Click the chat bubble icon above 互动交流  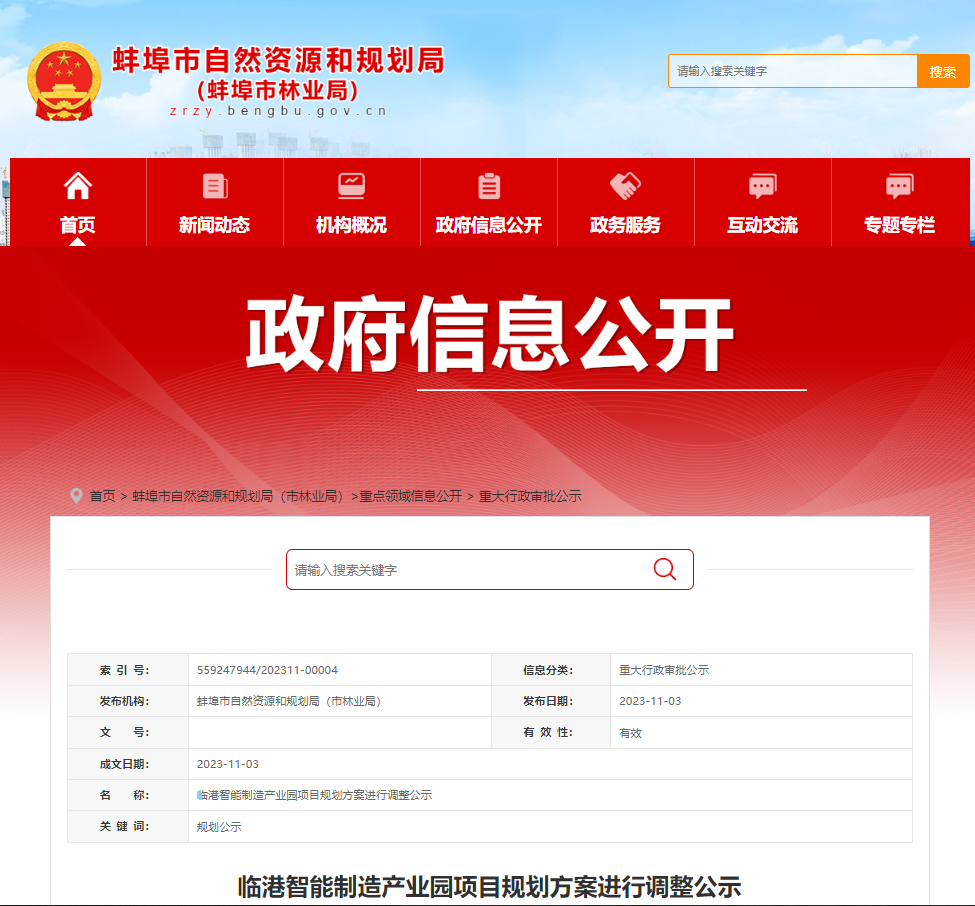pyautogui.click(x=762, y=186)
